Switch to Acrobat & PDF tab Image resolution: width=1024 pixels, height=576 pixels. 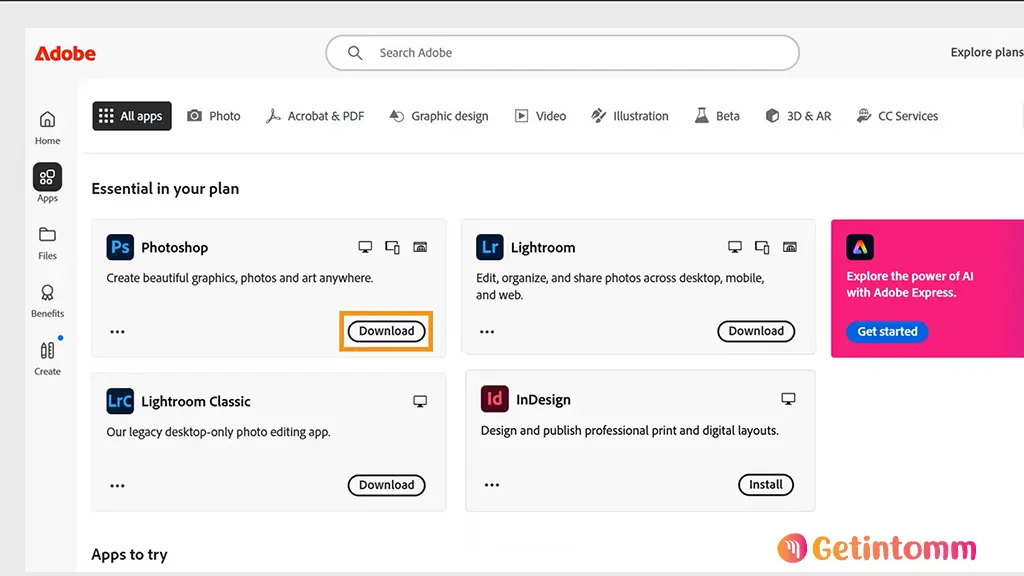point(315,116)
